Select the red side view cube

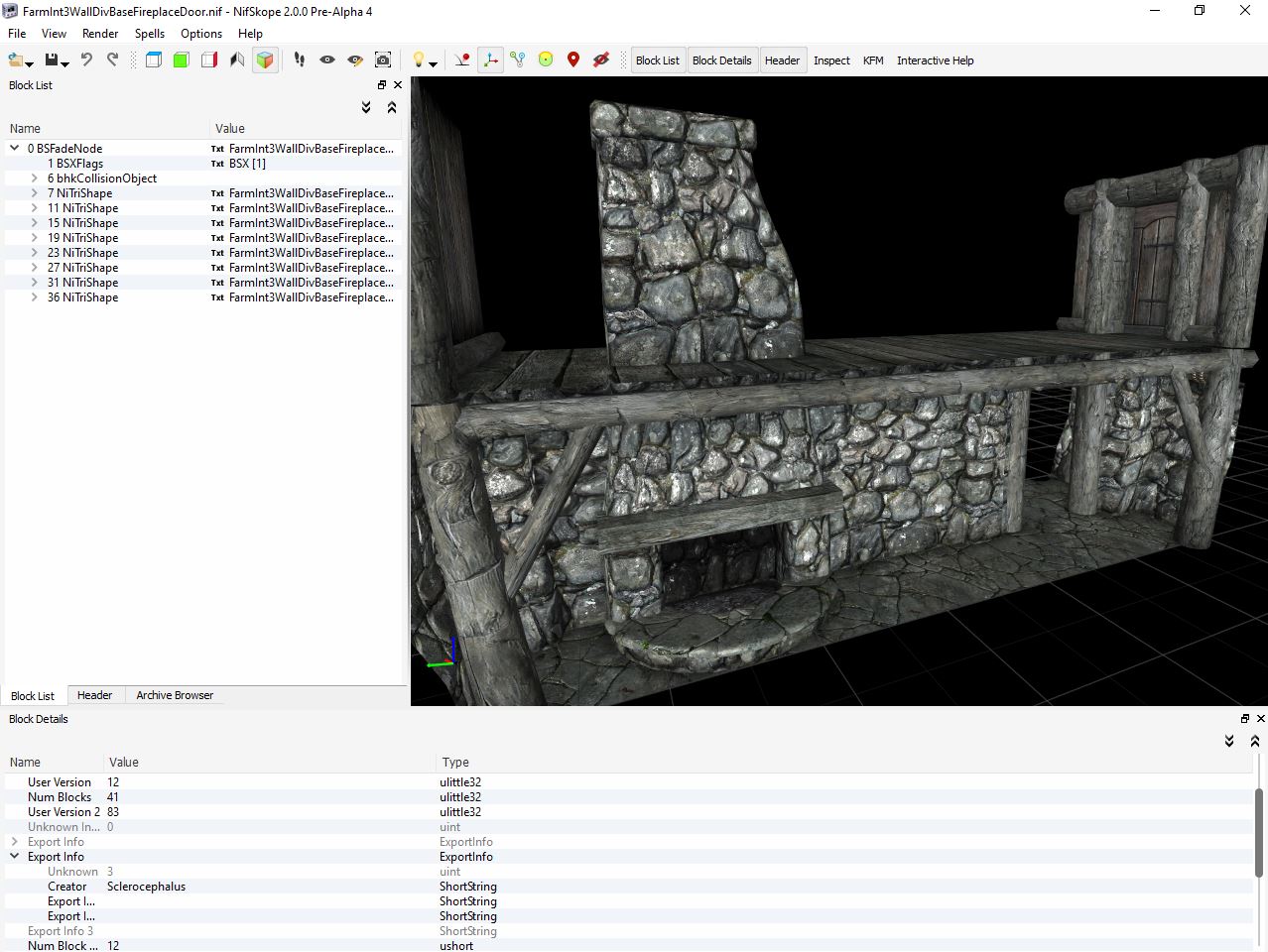(x=209, y=60)
